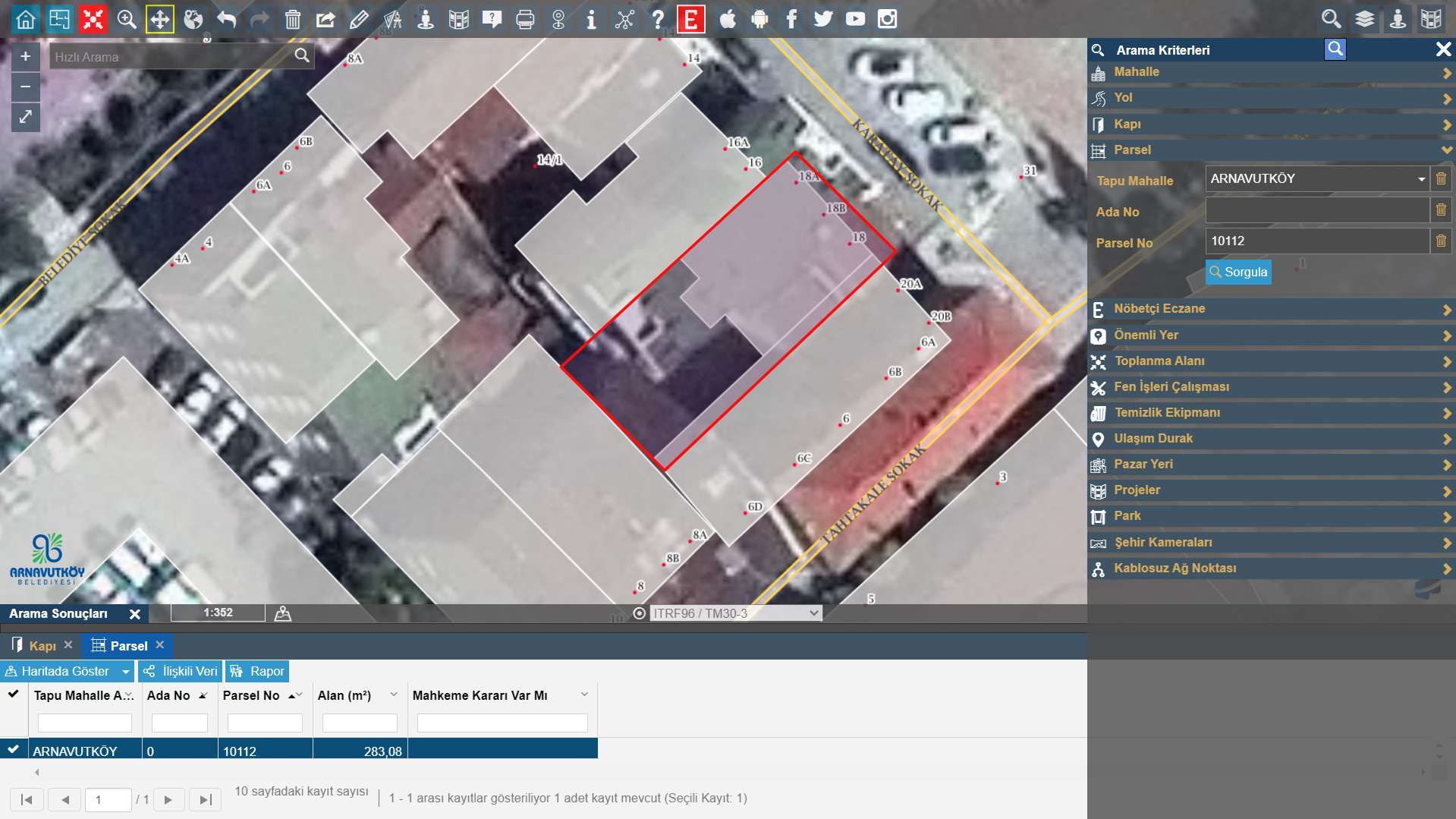Click the Hızlı Arama search field

point(171,57)
